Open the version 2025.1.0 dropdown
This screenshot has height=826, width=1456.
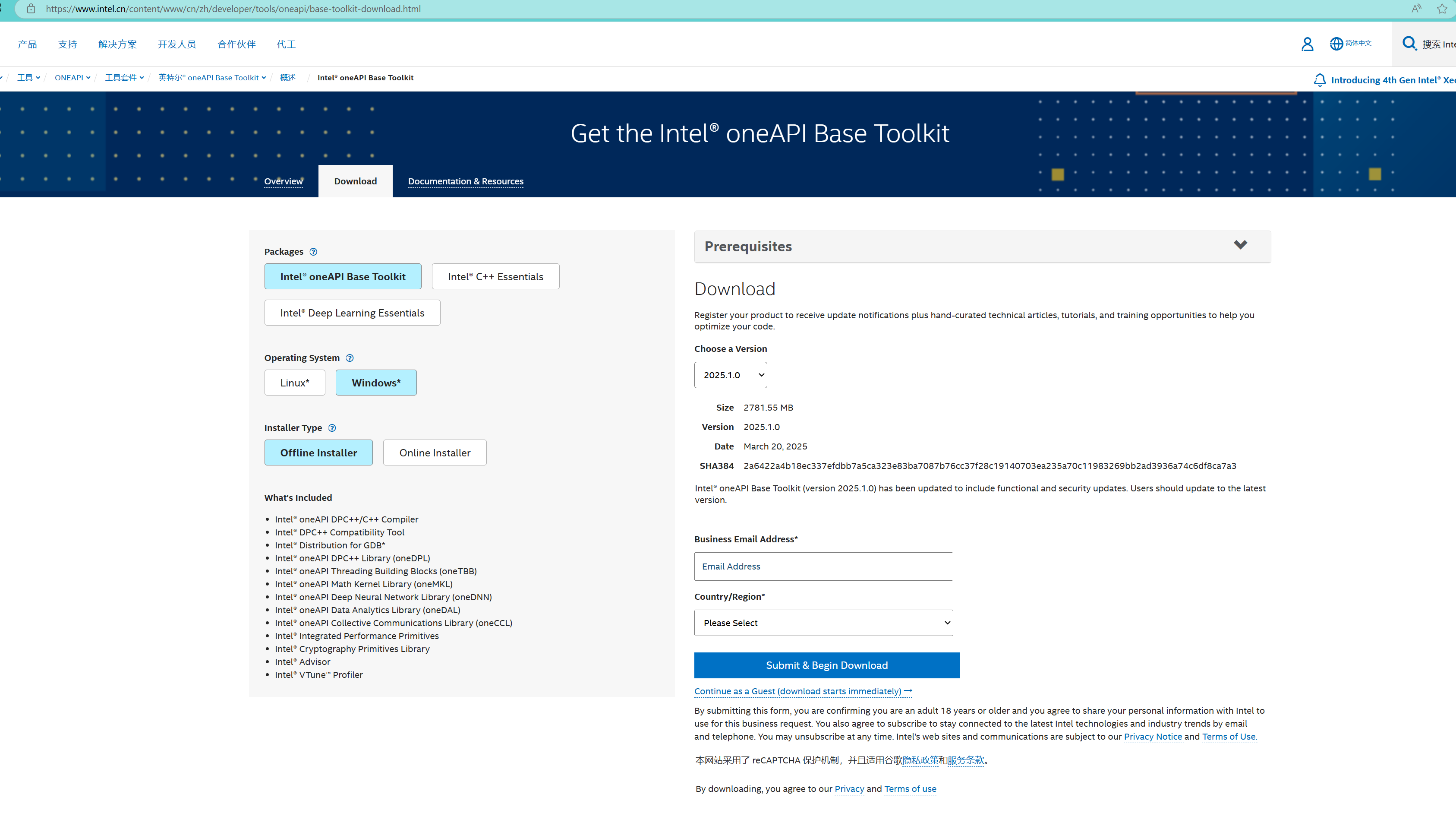(x=730, y=375)
